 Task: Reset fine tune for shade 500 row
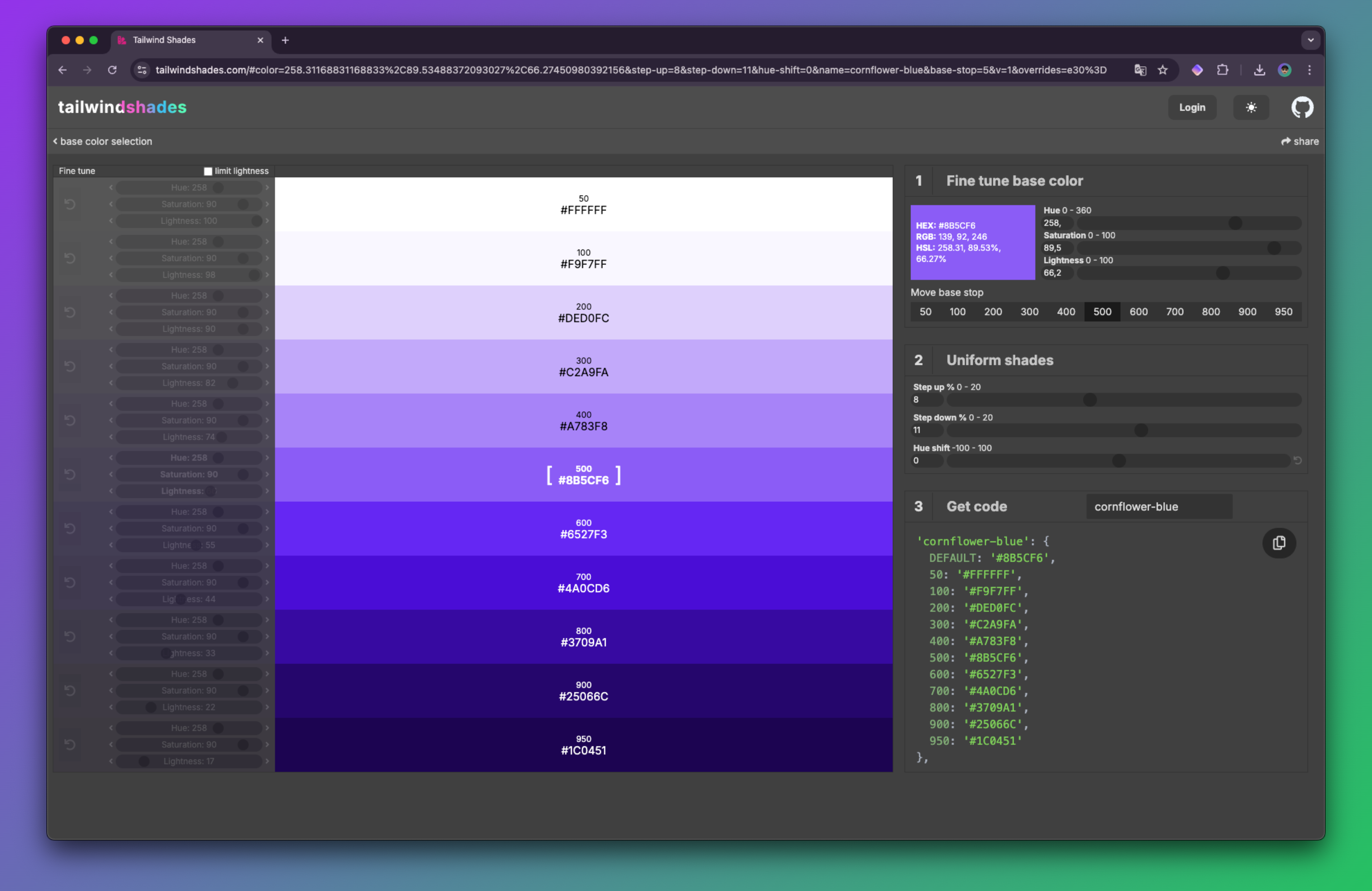(70, 475)
